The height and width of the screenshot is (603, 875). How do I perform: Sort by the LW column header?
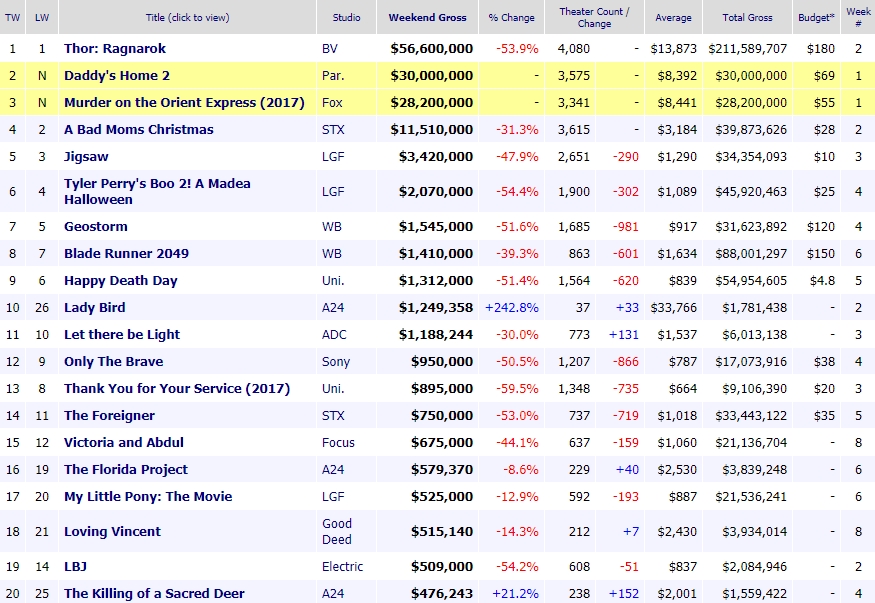click(42, 17)
